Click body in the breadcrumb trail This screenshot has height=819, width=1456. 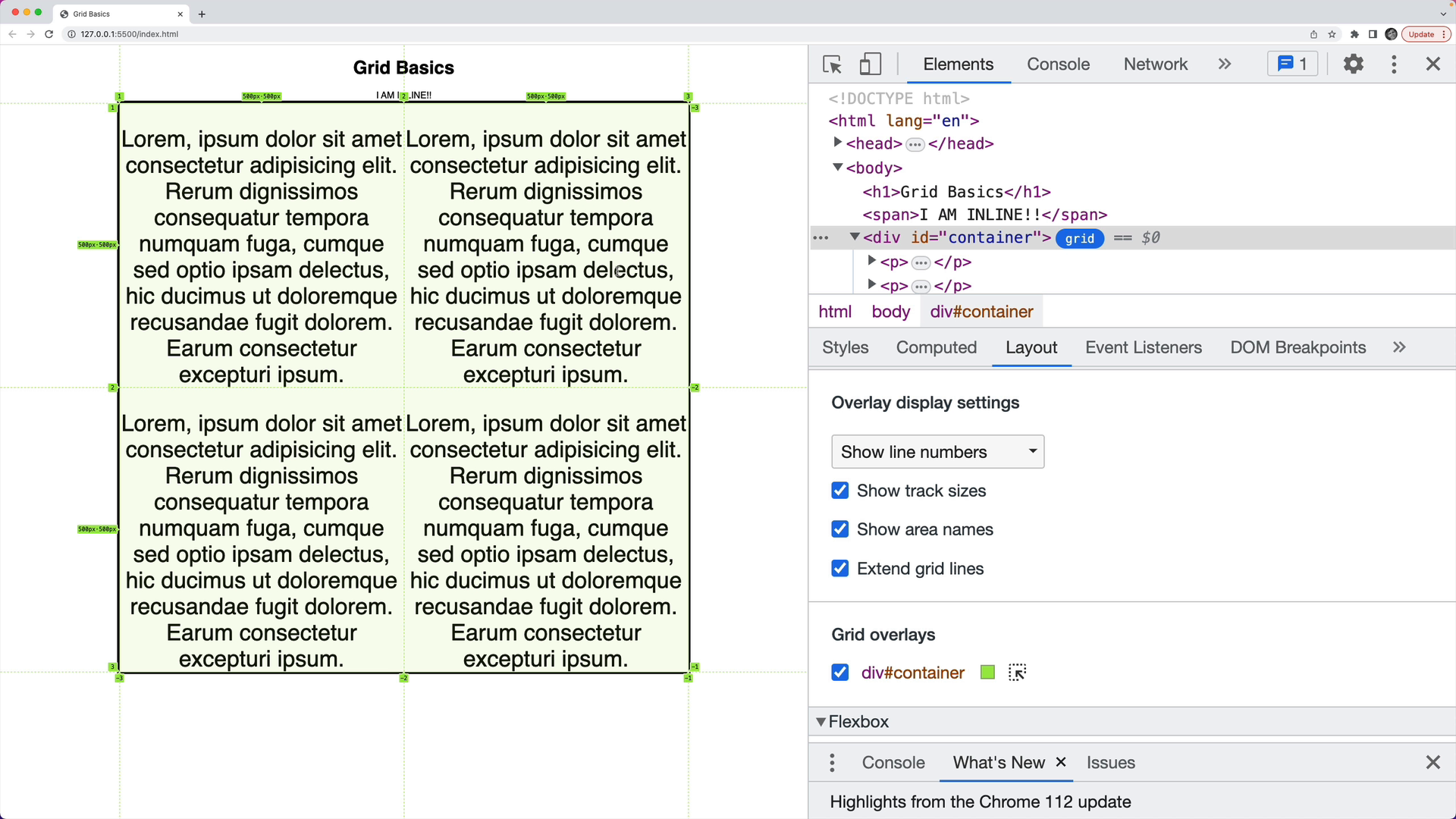coord(890,312)
